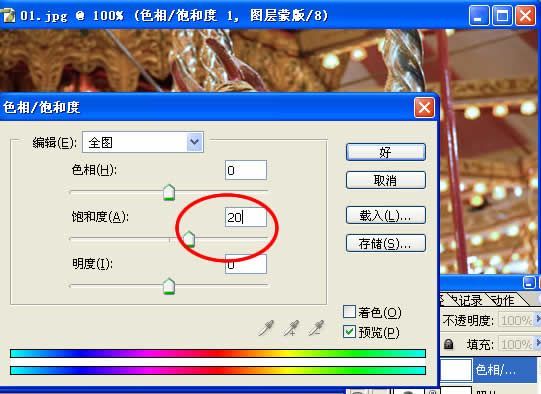The image size is (541, 394).
Task: Close the 色相/饱和度 dialog
Action: point(424,108)
